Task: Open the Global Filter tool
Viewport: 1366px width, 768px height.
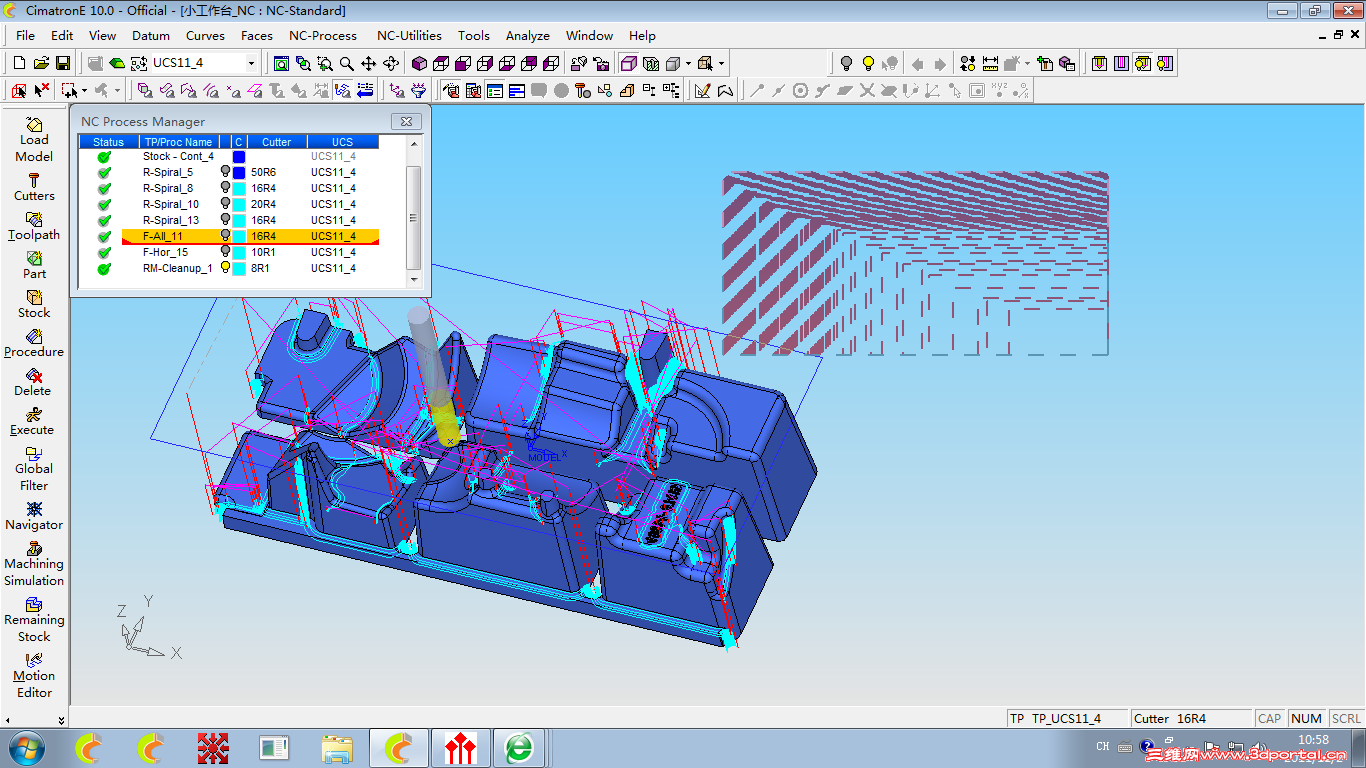Action: (34, 468)
